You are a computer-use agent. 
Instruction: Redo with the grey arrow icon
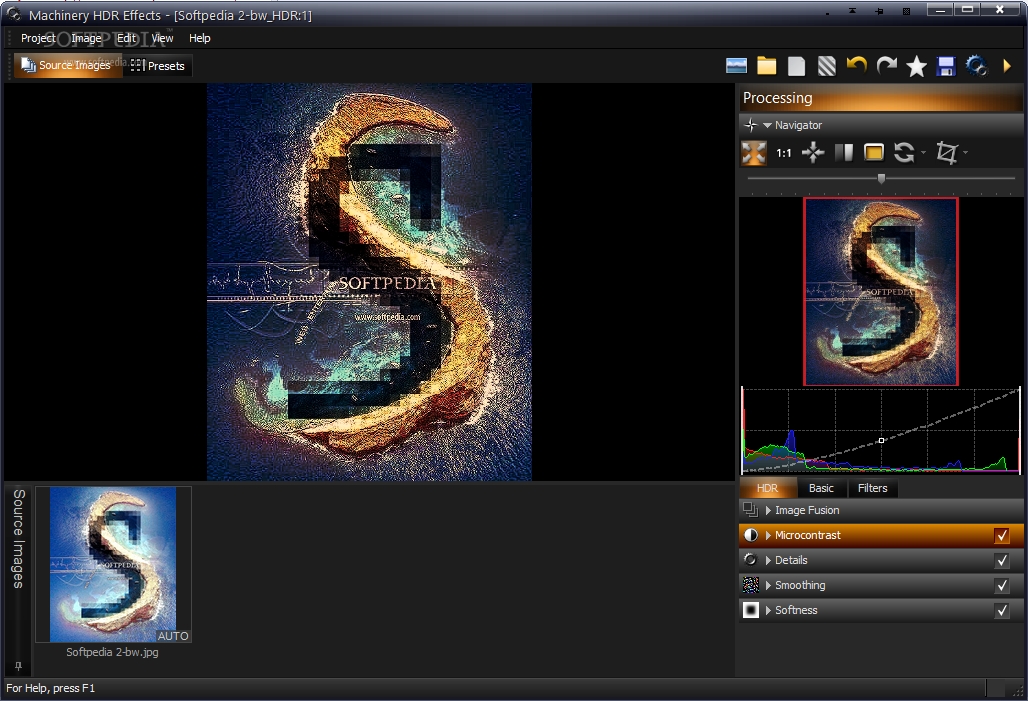[x=886, y=65]
